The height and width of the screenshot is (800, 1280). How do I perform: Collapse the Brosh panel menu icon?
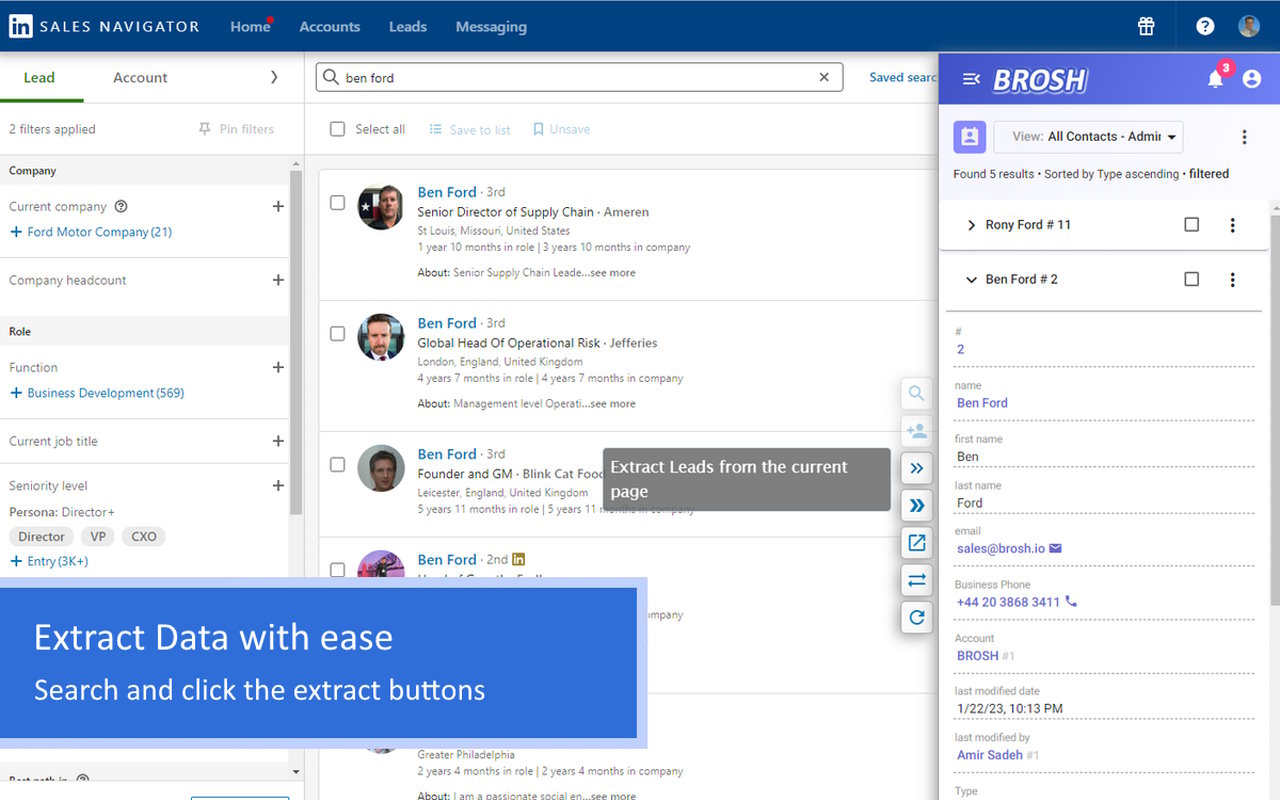pos(970,79)
